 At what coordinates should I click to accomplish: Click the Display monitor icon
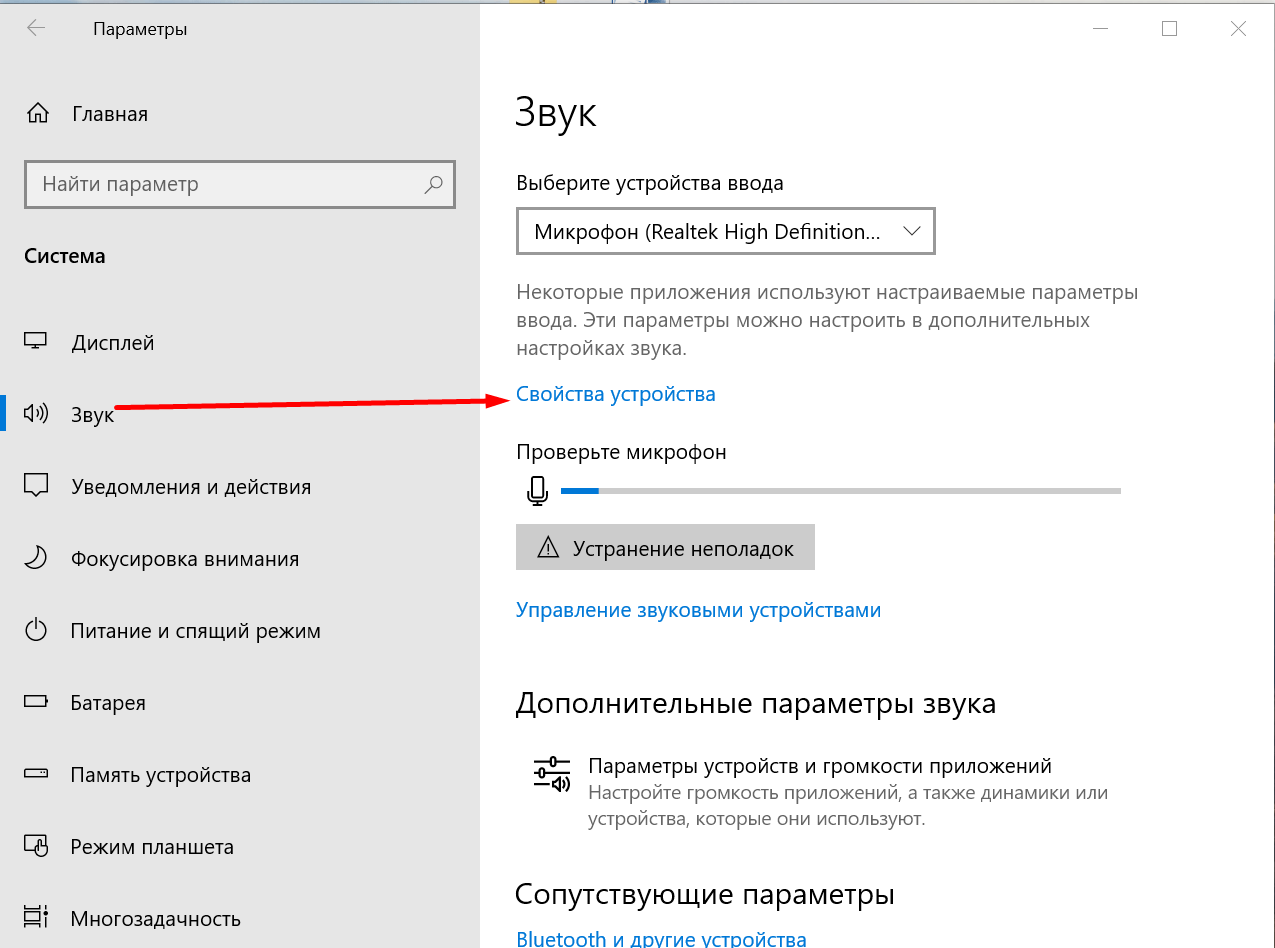pyautogui.click(x=36, y=342)
